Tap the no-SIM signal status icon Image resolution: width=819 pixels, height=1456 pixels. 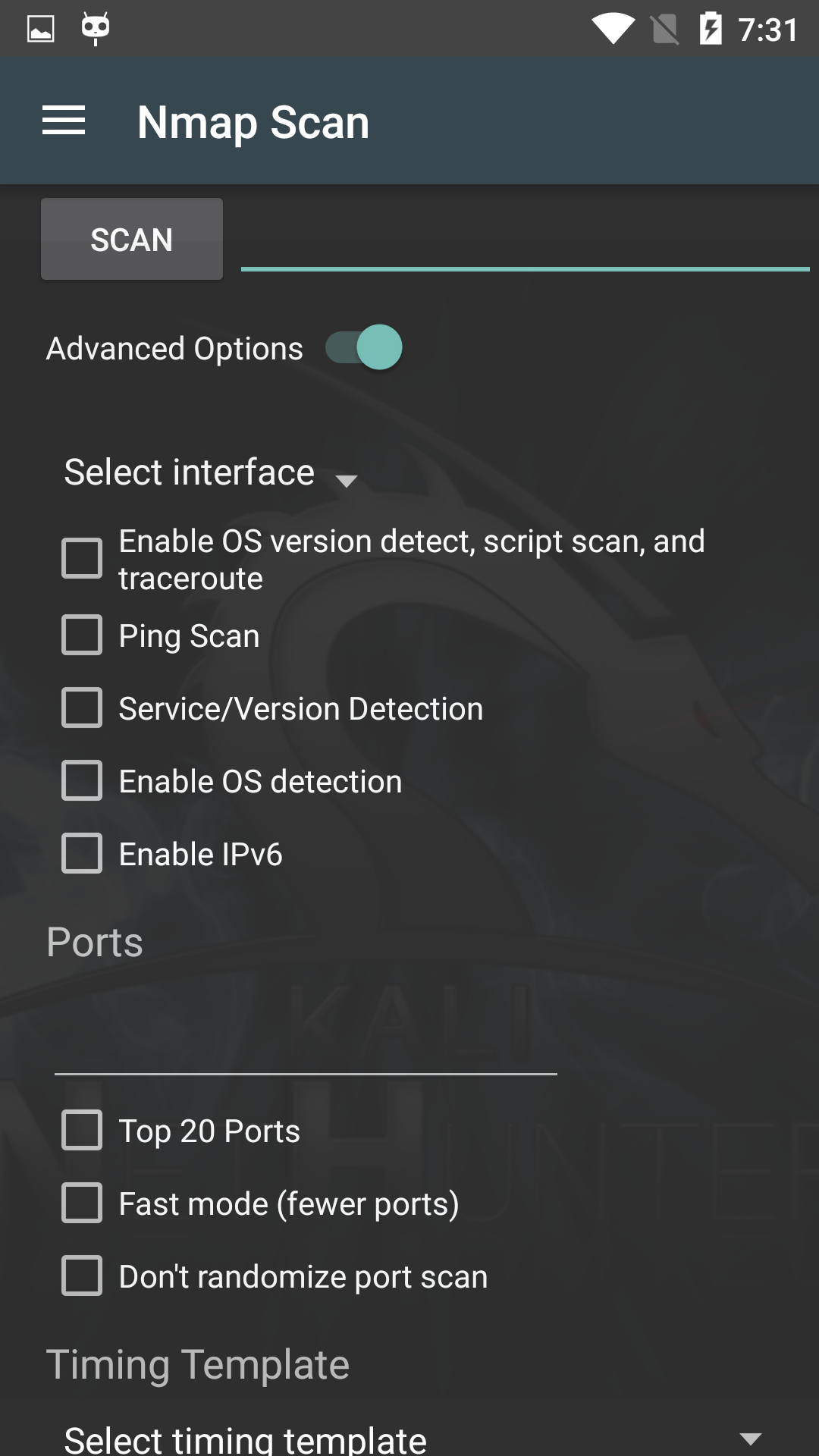pos(665,30)
